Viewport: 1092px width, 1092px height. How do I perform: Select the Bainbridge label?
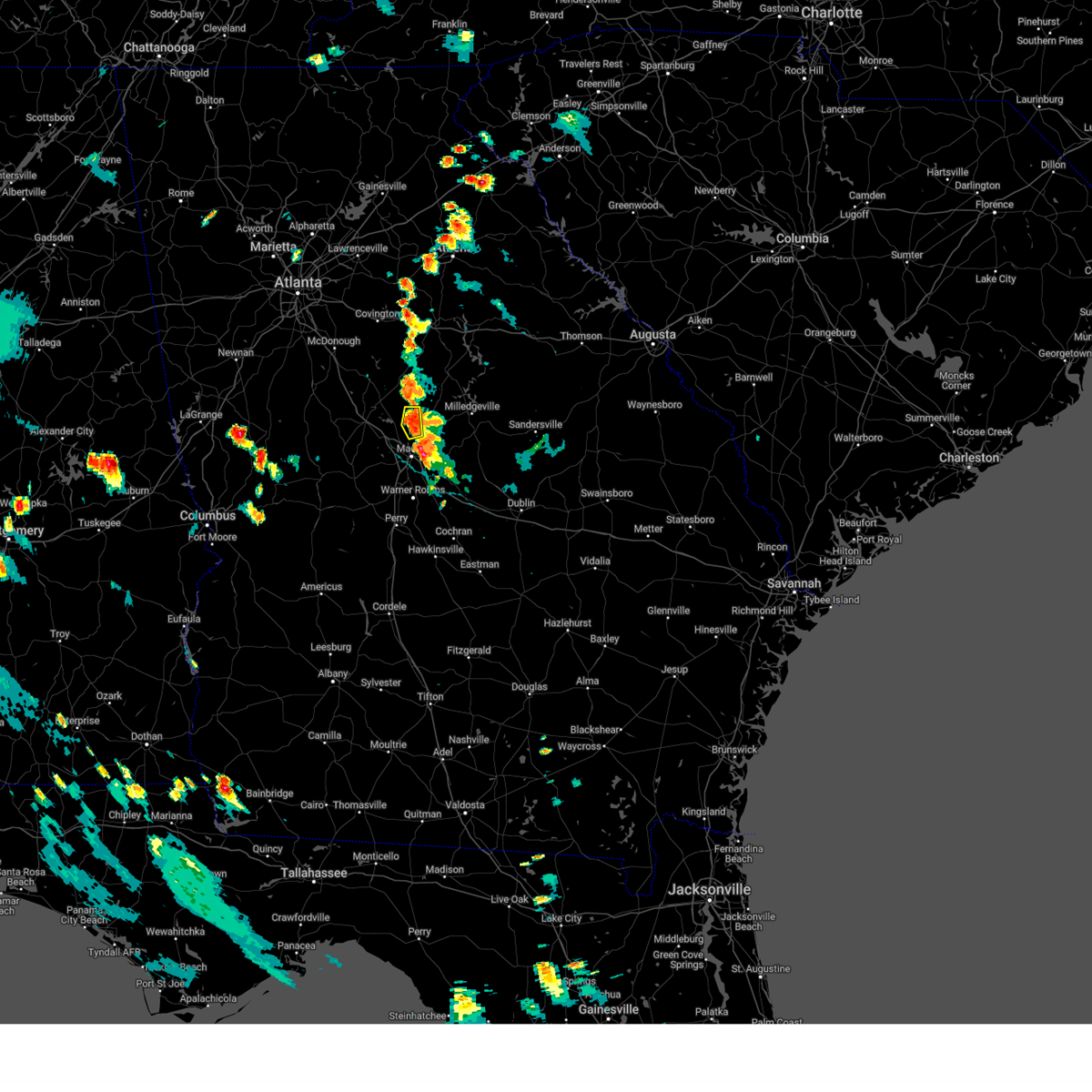[x=269, y=794]
